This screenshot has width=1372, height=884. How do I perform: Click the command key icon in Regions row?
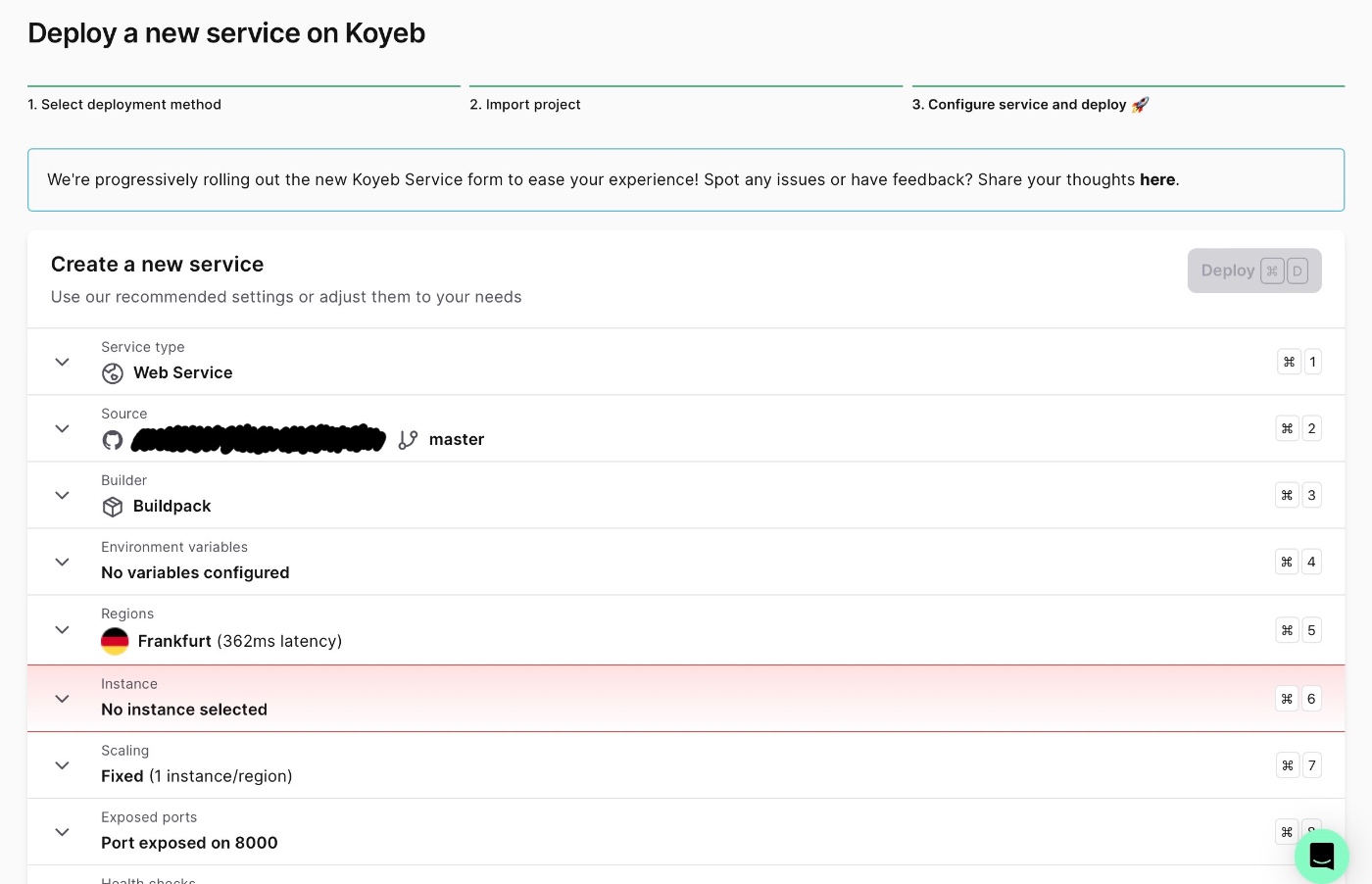(1287, 630)
